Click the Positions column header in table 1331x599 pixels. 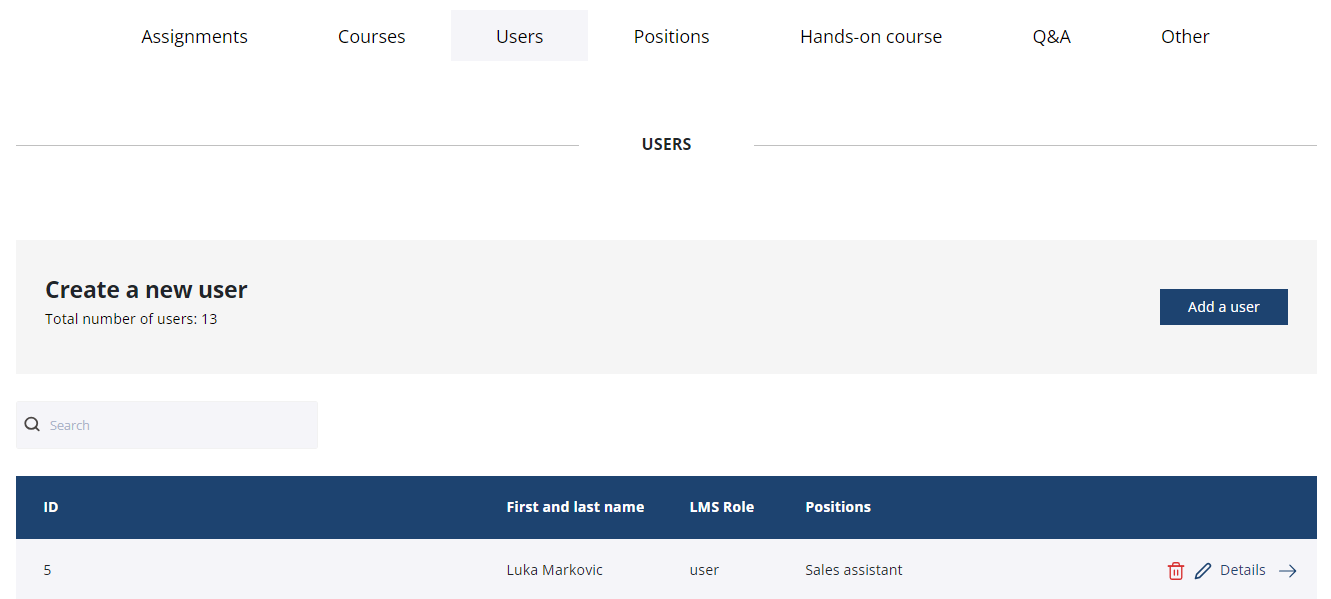837,507
